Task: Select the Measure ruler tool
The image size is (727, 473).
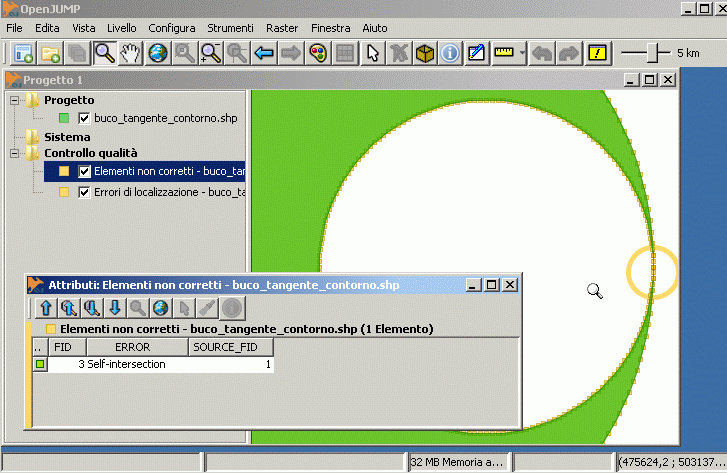Action: click(504, 53)
